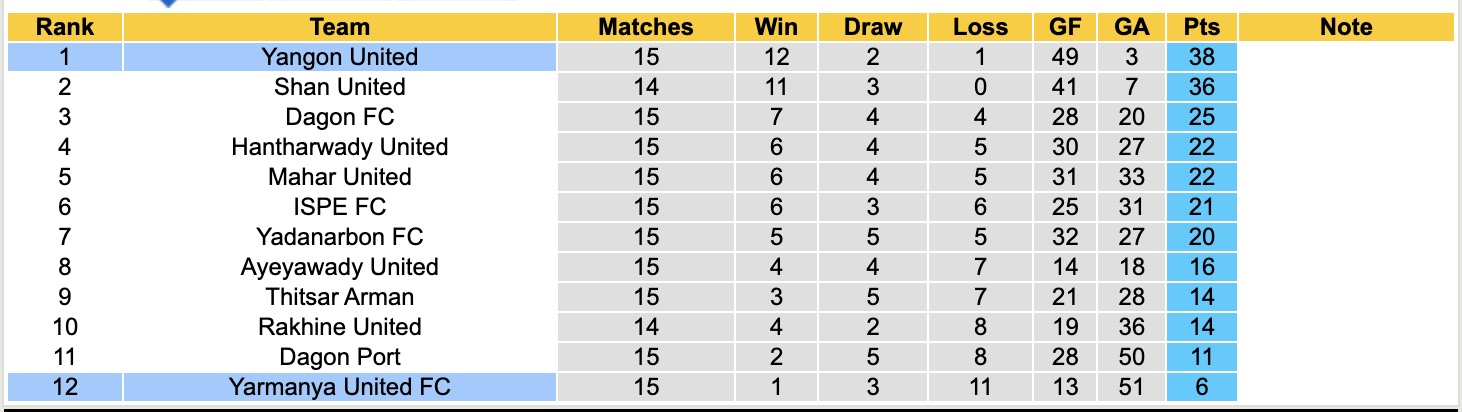Select Thitsar Arman in standings
The height and width of the screenshot is (412, 1462).
pos(339,297)
